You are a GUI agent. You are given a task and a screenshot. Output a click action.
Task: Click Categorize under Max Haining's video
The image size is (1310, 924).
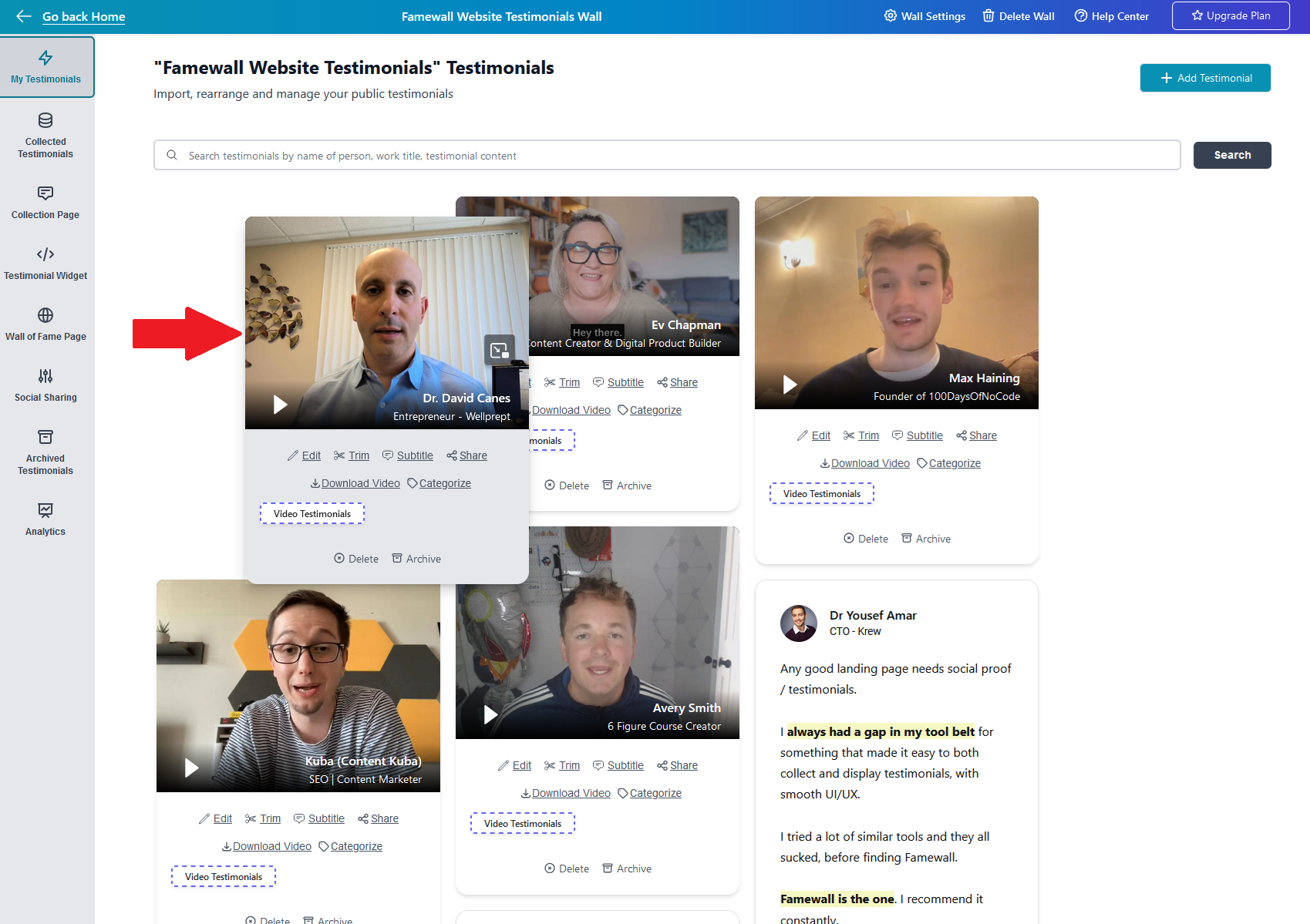[954, 463]
